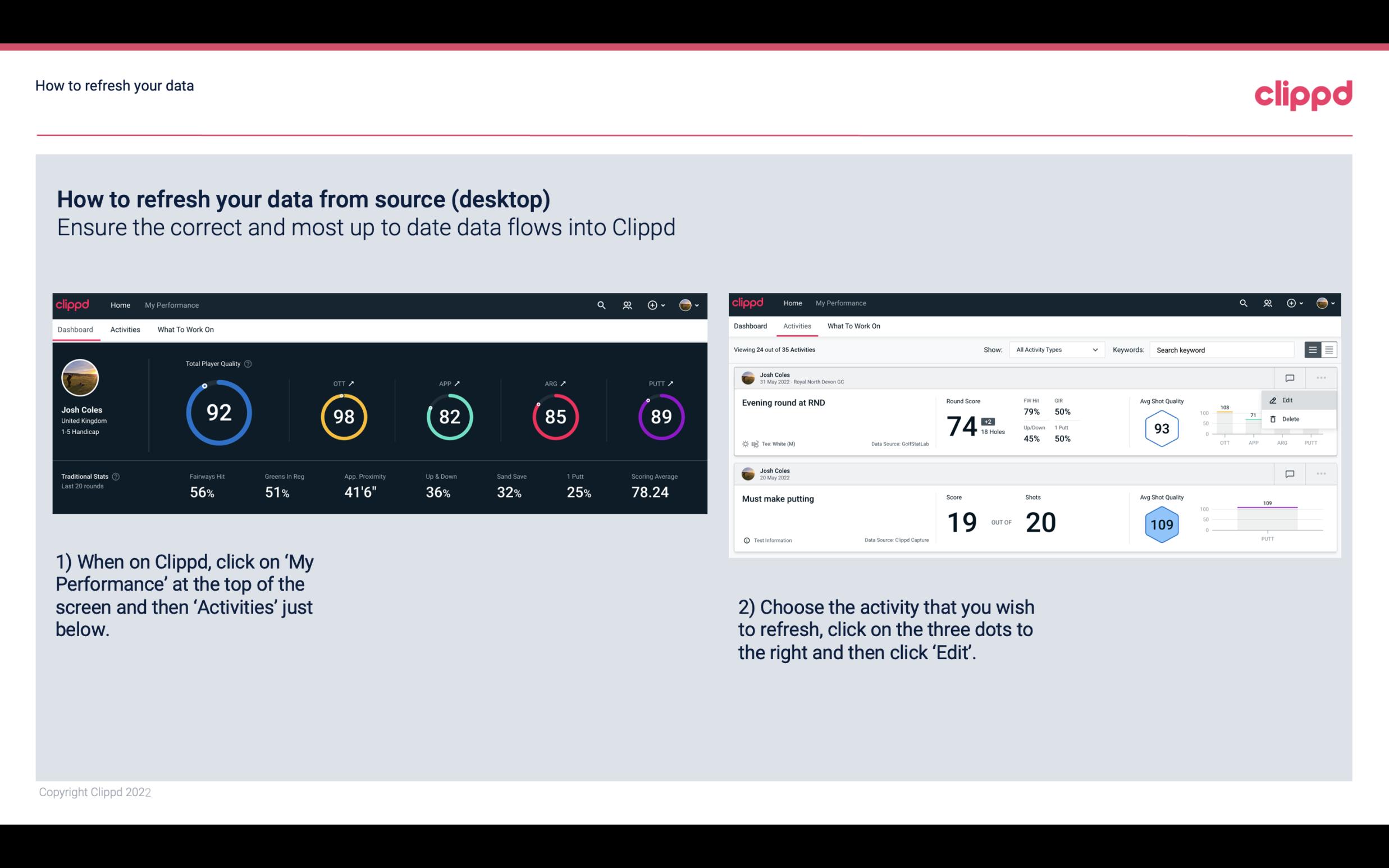The height and width of the screenshot is (868, 1389).
Task: Click the Delete option in activity menu
Action: click(x=1291, y=419)
